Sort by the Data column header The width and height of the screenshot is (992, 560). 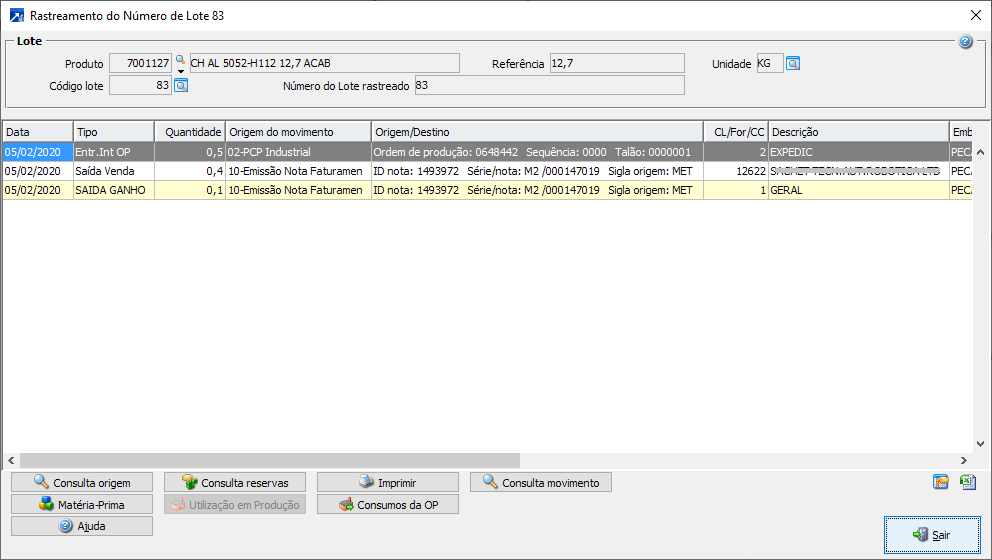pyautogui.click(x=38, y=132)
